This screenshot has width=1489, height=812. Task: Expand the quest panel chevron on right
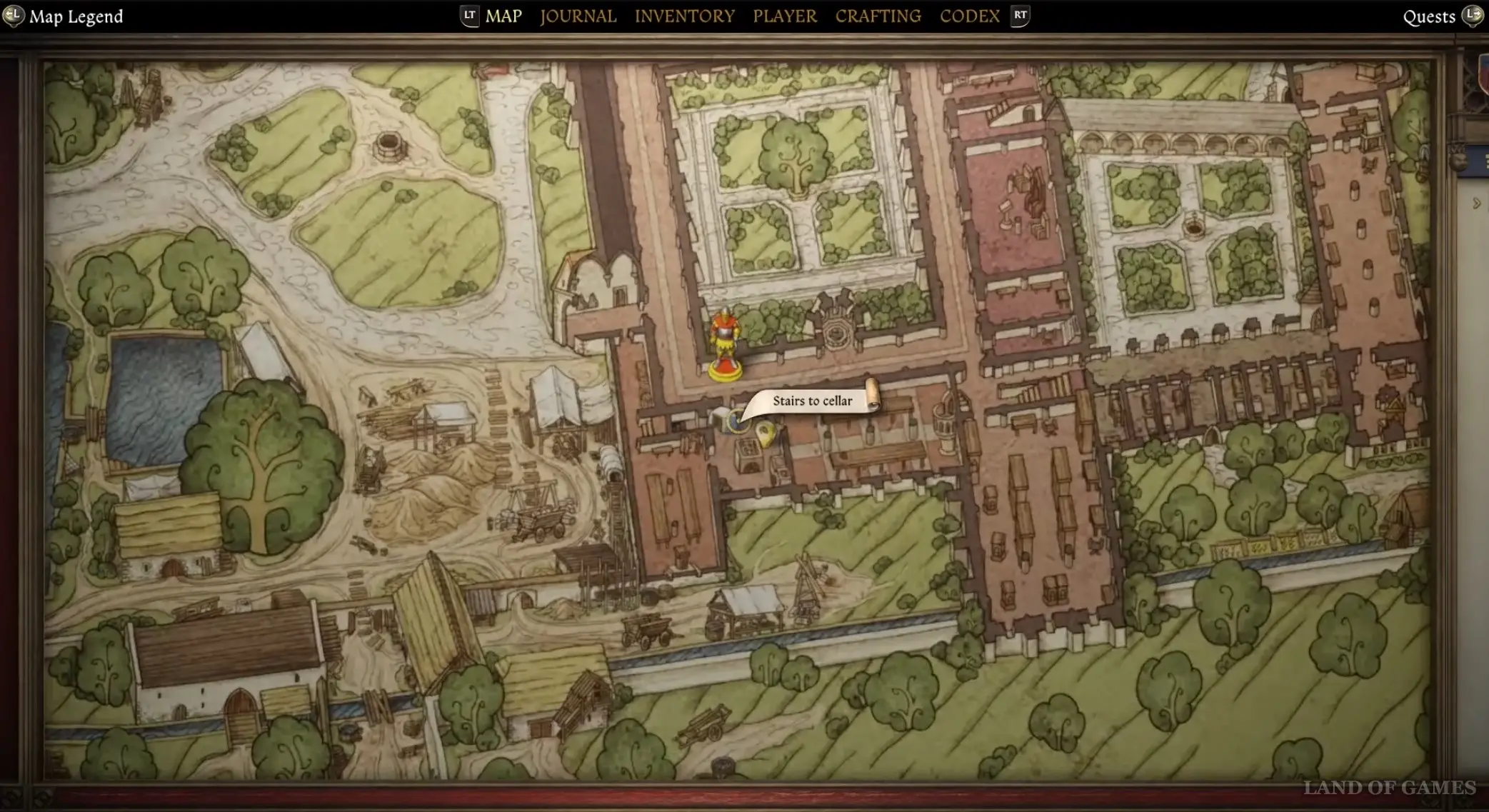point(1477,204)
